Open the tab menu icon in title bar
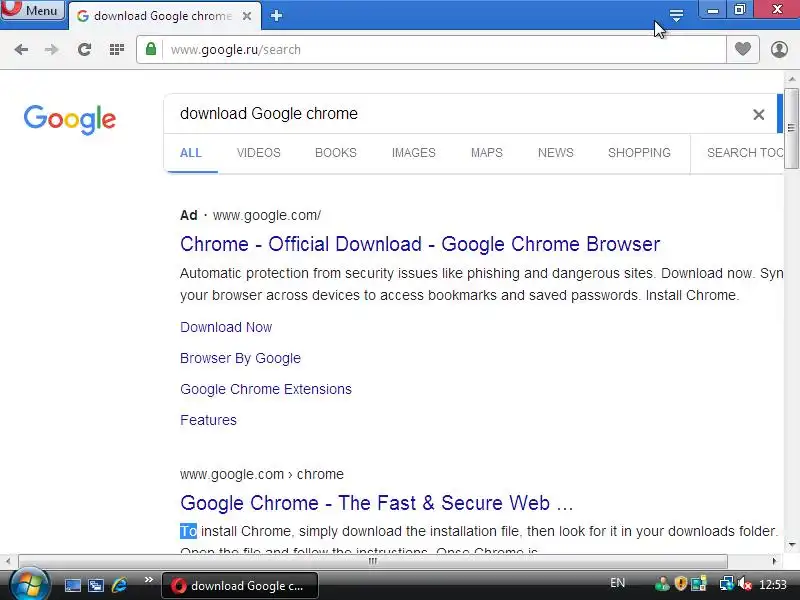 pyautogui.click(x=676, y=15)
